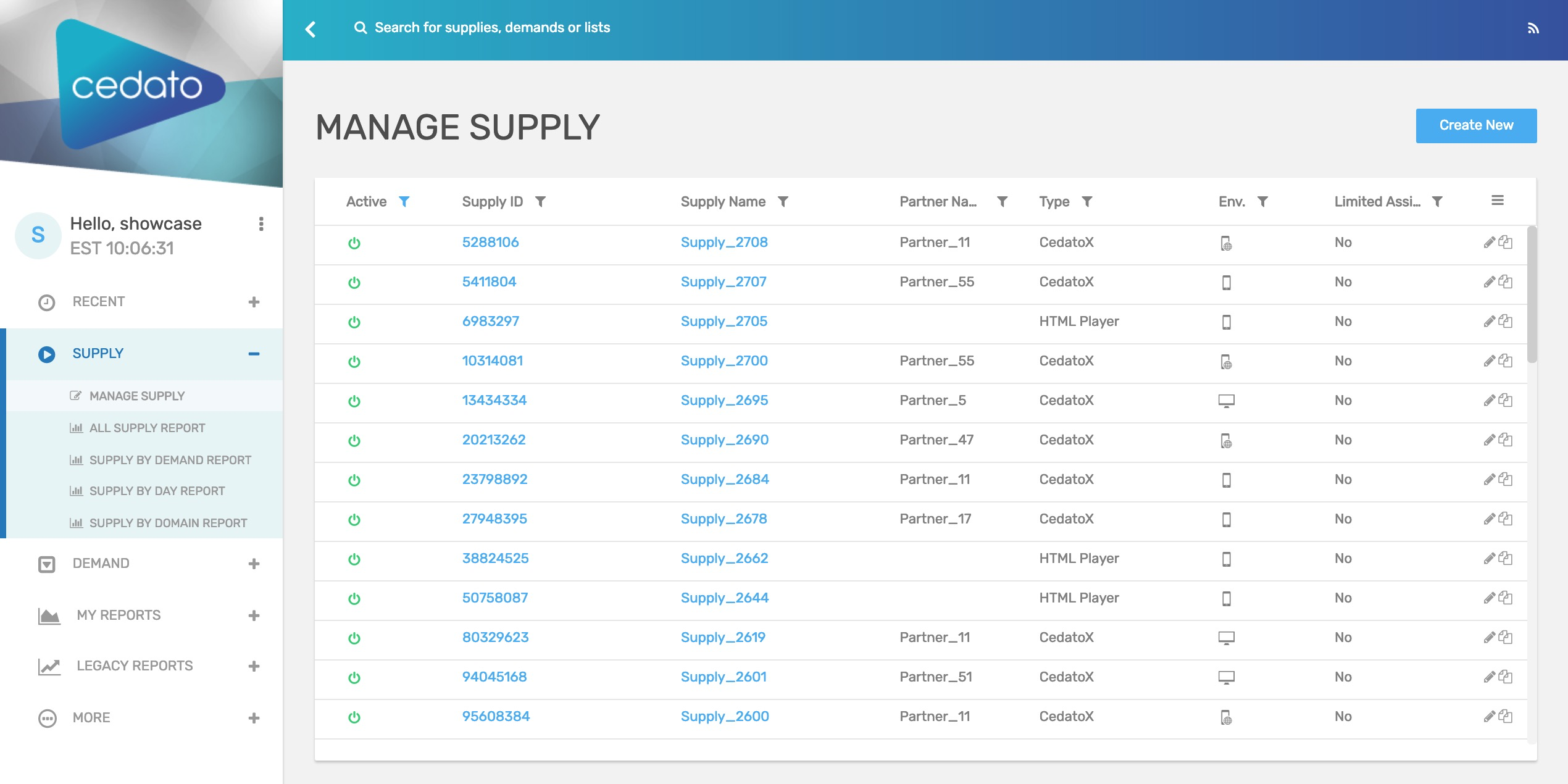Toggle the power status of Supply_2600
Screen dimensions: 1568x784
pyautogui.click(x=354, y=717)
